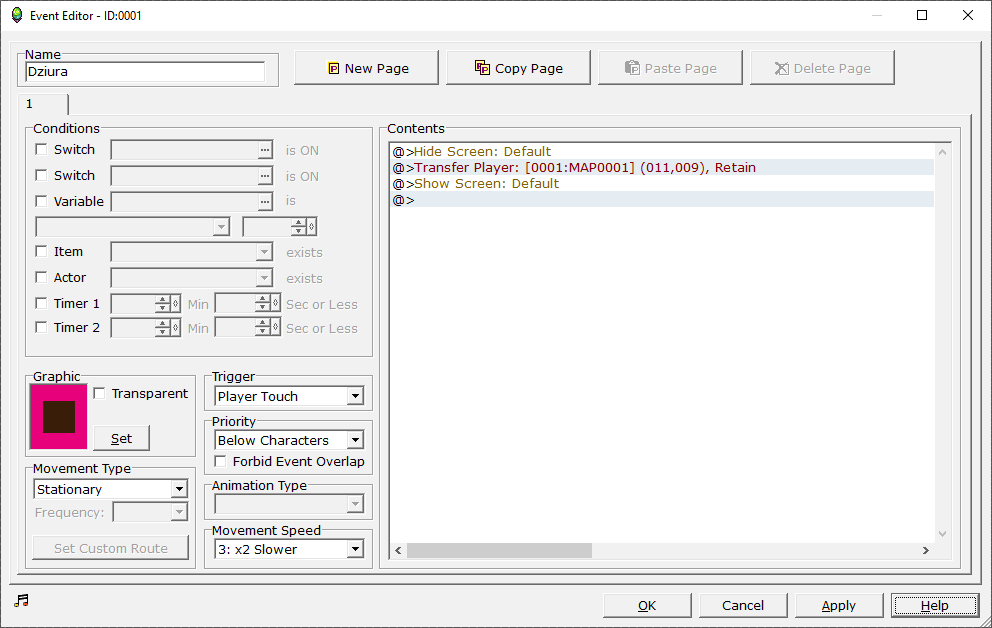
Task: Enable the Timer 1 condition
Action: point(42,303)
